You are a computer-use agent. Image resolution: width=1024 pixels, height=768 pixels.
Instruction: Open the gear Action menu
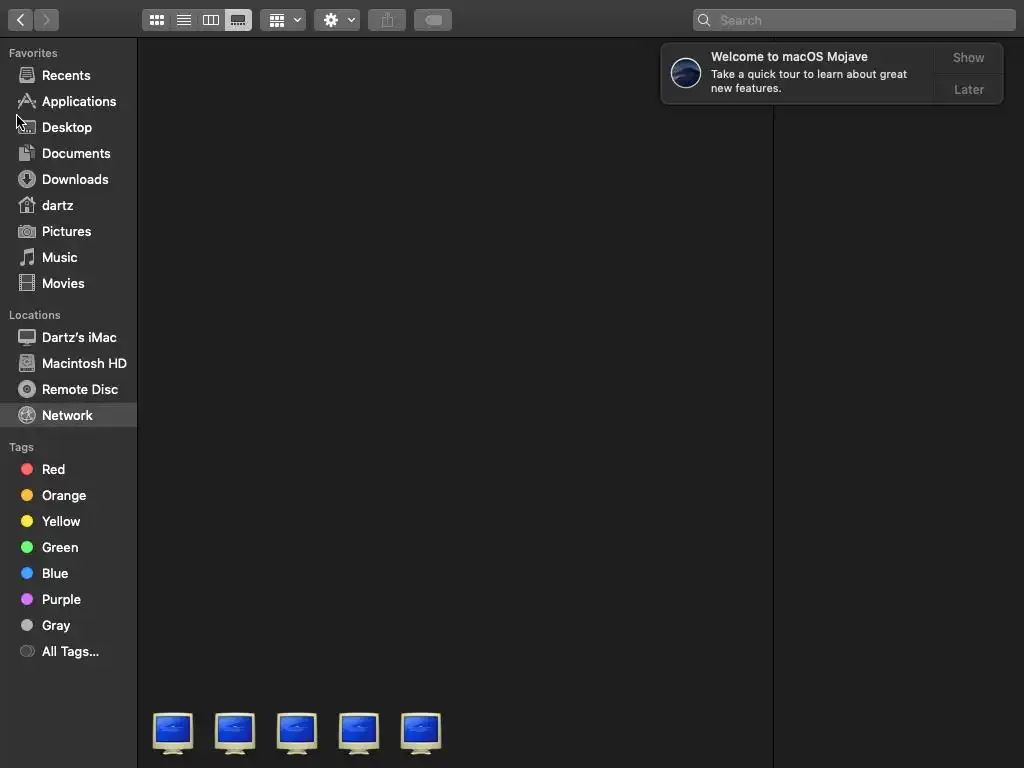tap(337, 20)
